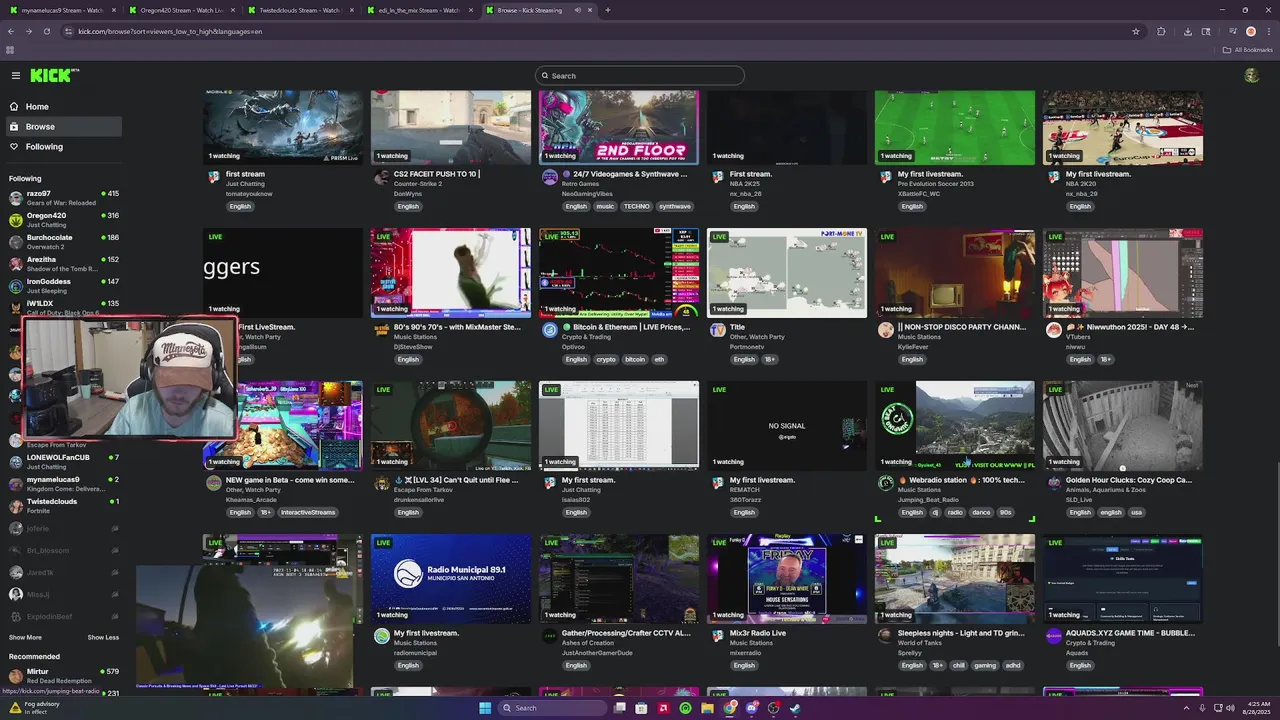Bookmark this page with the star icon
The height and width of the screenshot is (720, 1280).
[1136, 31]
